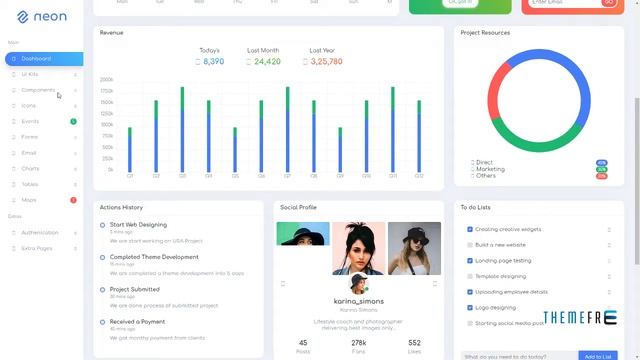This screenshot has height=360, width=640.
Task: Expand the Forms submenu arrow
Action: (75, 138)
